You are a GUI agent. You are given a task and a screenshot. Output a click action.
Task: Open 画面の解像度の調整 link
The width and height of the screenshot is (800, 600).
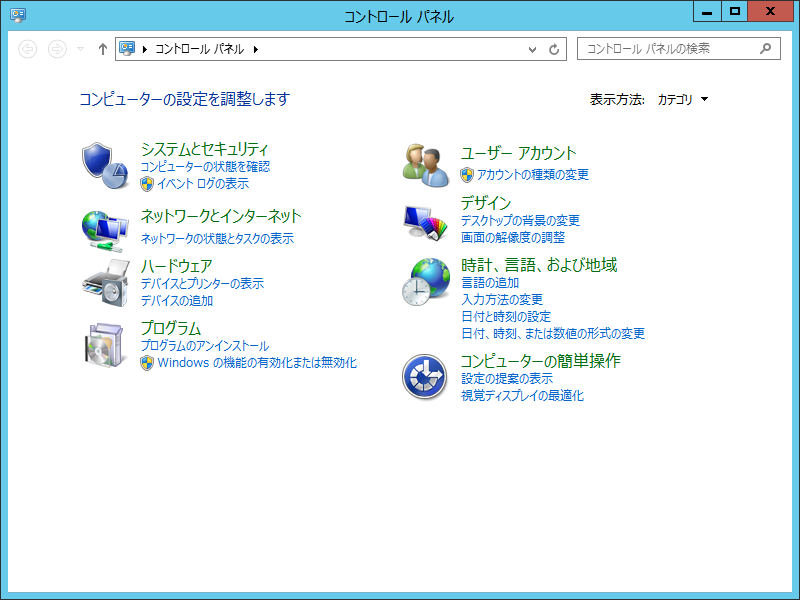[513, 237]
